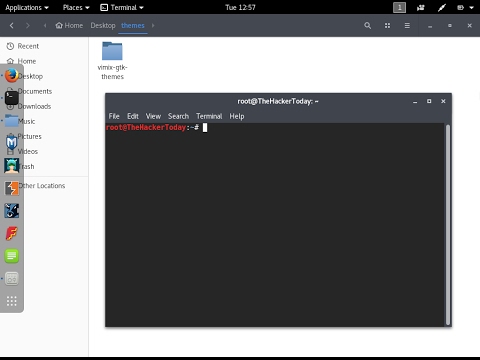The width and height of the screenshot is (480, 360).
Task: Open the workspace indicator in top bar
Action: 399,7
